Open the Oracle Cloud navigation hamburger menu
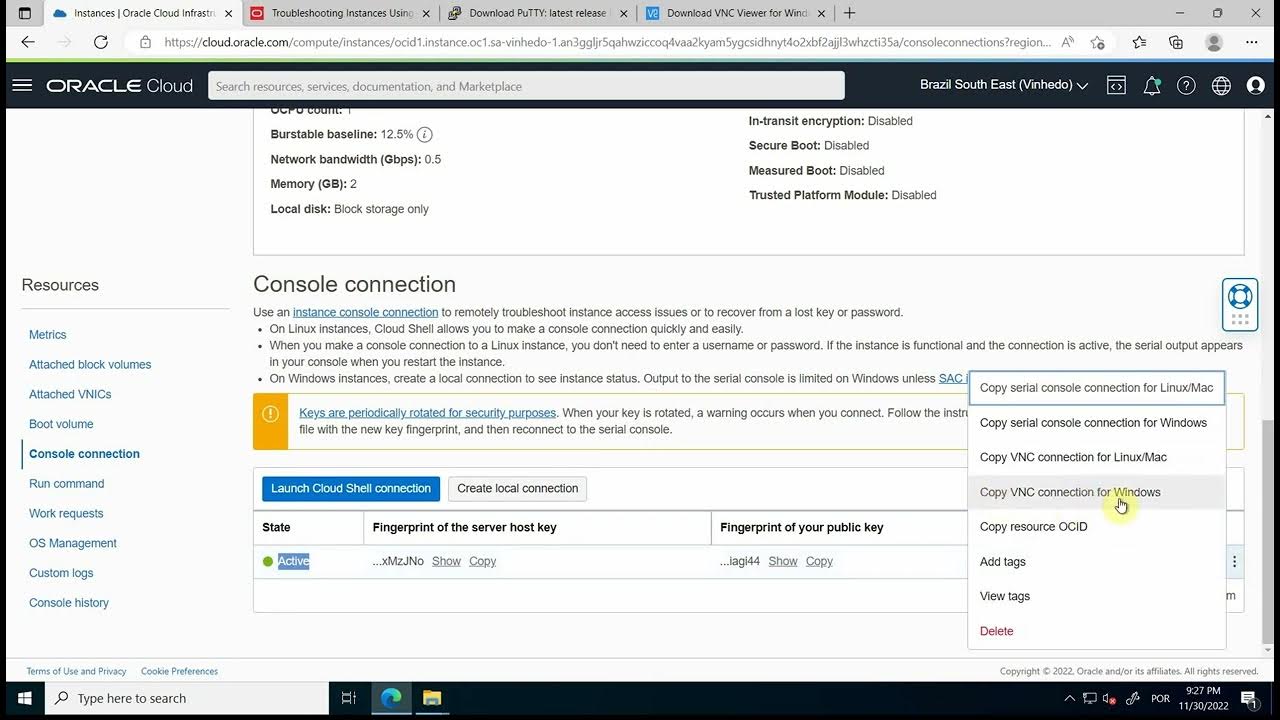The image size is (1280, 720). (x=22, y=86)
